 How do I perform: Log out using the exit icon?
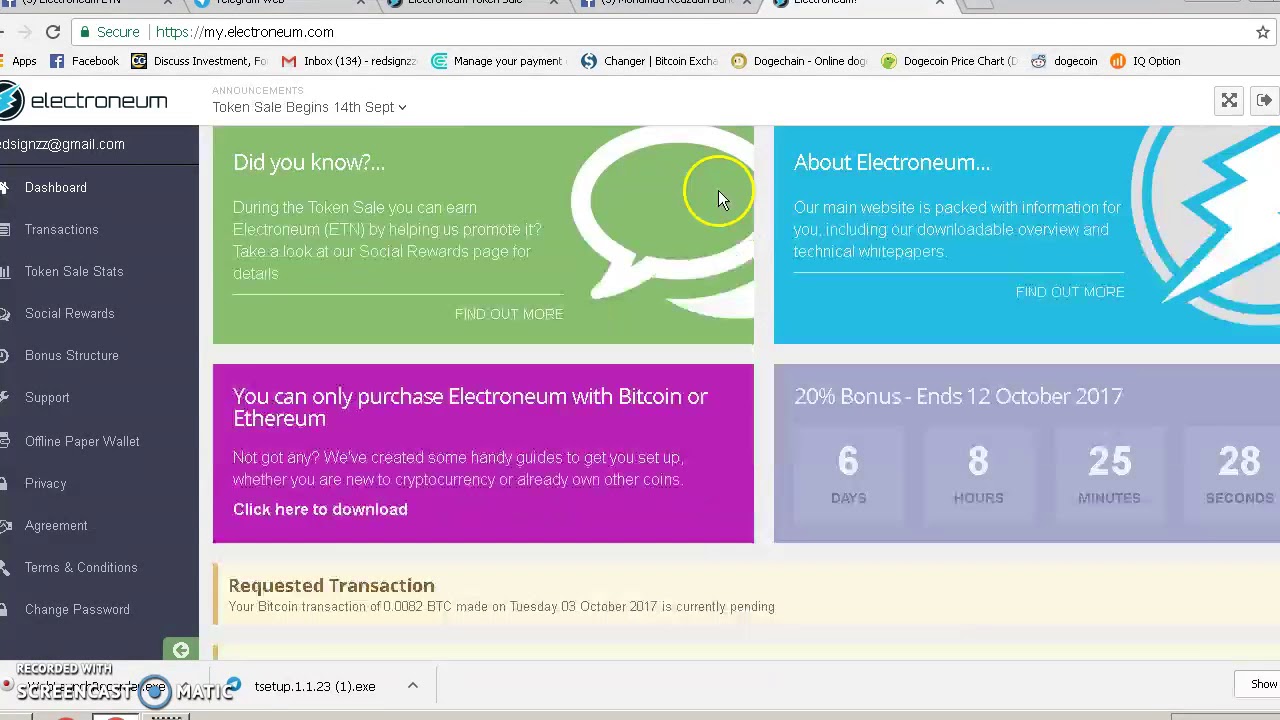pyautogui.click(x=1264, y=100)
